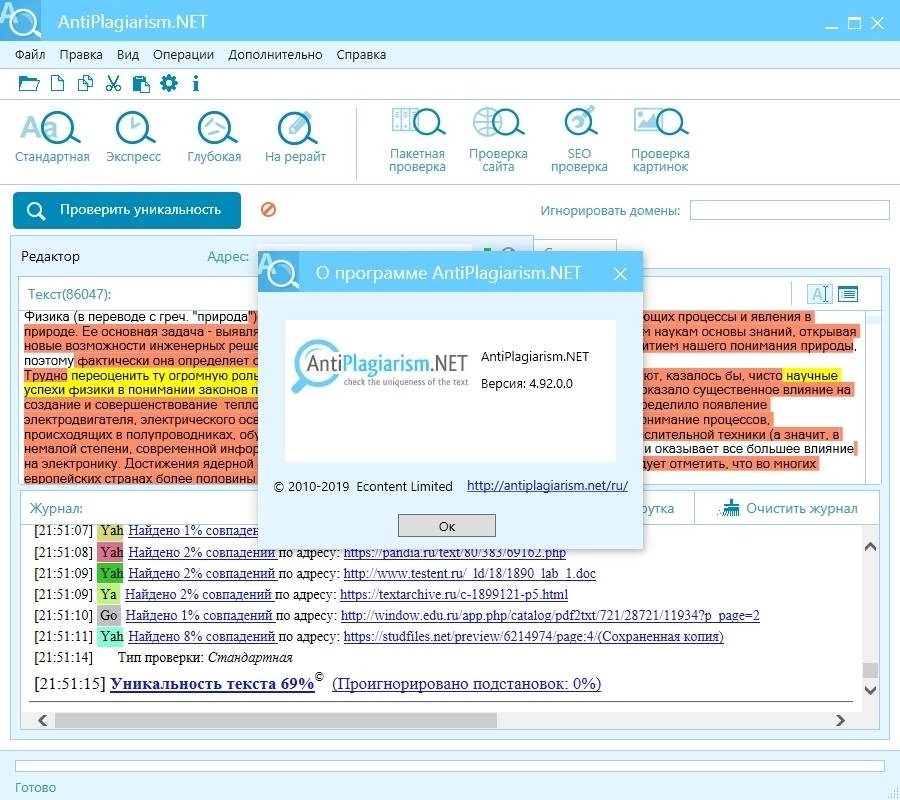The image size is (900, 800).
Task: Open the Вид menu
Action: point(127,55)
